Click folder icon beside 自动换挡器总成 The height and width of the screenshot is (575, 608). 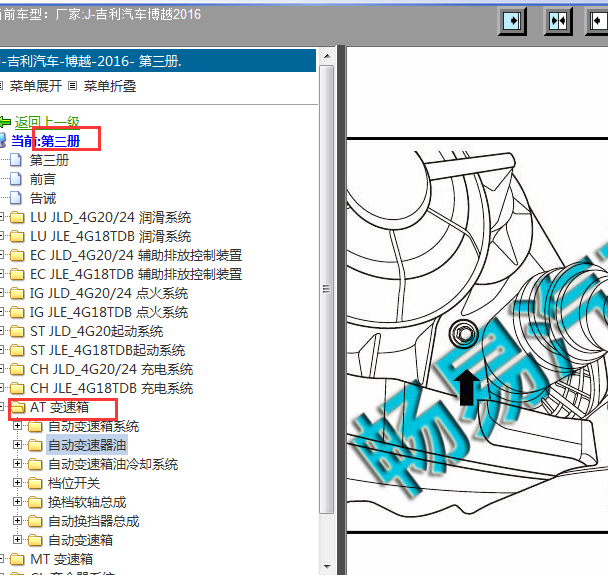[35, 521]
